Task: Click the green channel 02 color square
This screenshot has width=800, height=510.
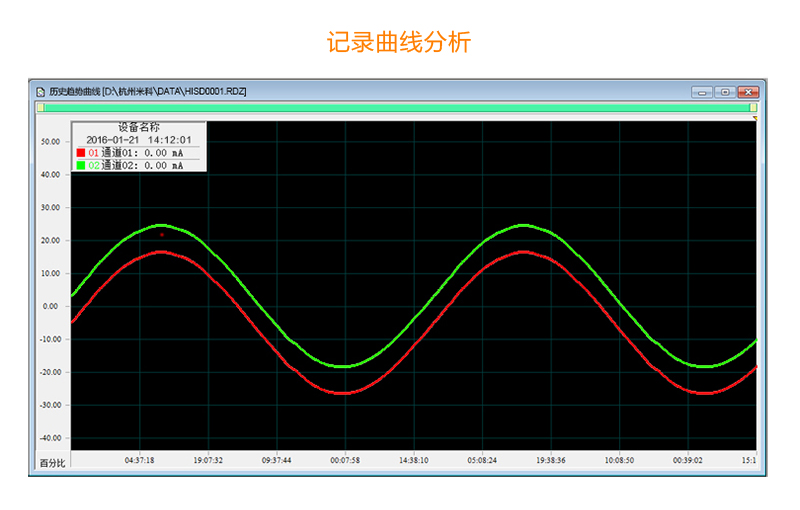Action: click(x=81, y=166)
